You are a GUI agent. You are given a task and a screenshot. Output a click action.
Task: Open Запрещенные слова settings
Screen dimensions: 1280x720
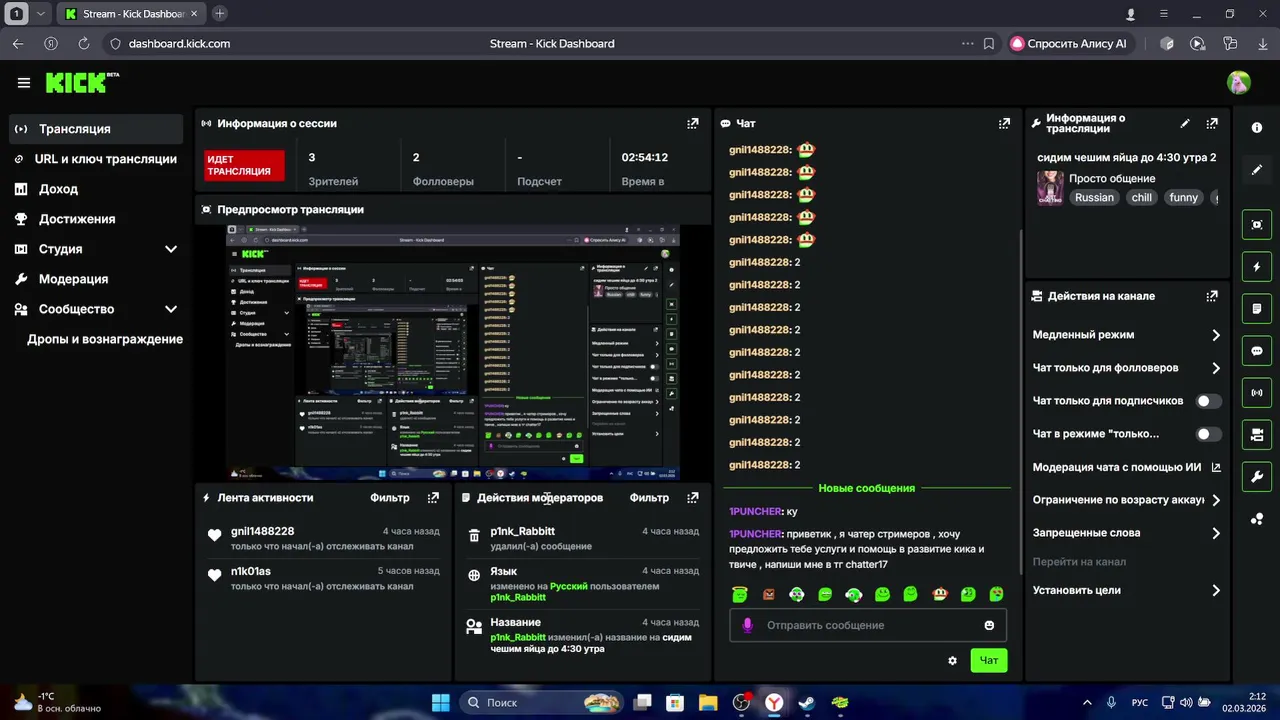pyautogui.click(x=1127, y=533)
